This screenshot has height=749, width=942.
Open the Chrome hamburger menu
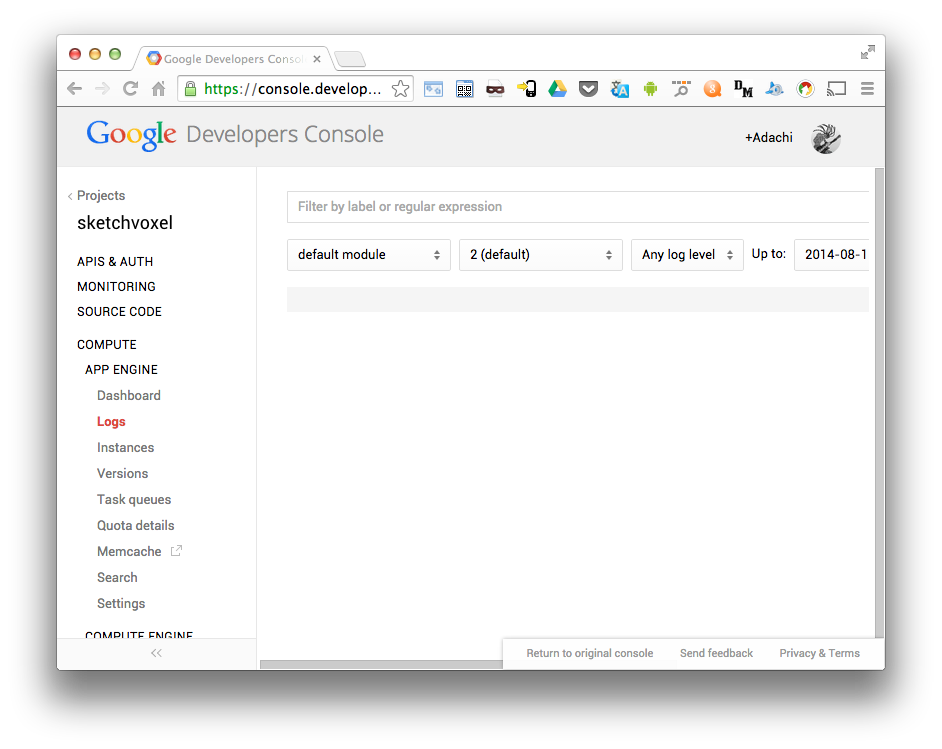pyautogui.click(x=867, y=89)
